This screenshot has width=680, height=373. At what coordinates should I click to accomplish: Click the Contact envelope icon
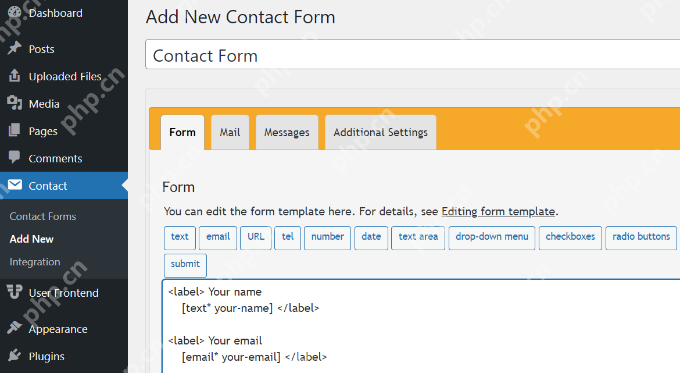[x=15, y=185]
